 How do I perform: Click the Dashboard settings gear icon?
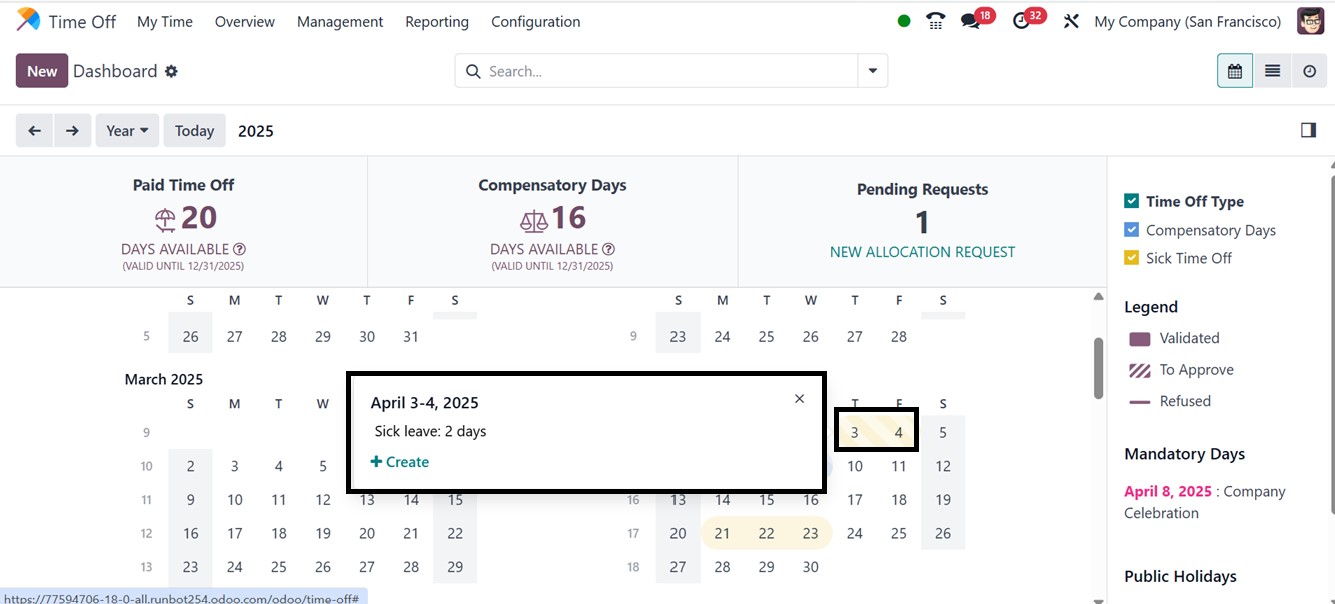171,71
